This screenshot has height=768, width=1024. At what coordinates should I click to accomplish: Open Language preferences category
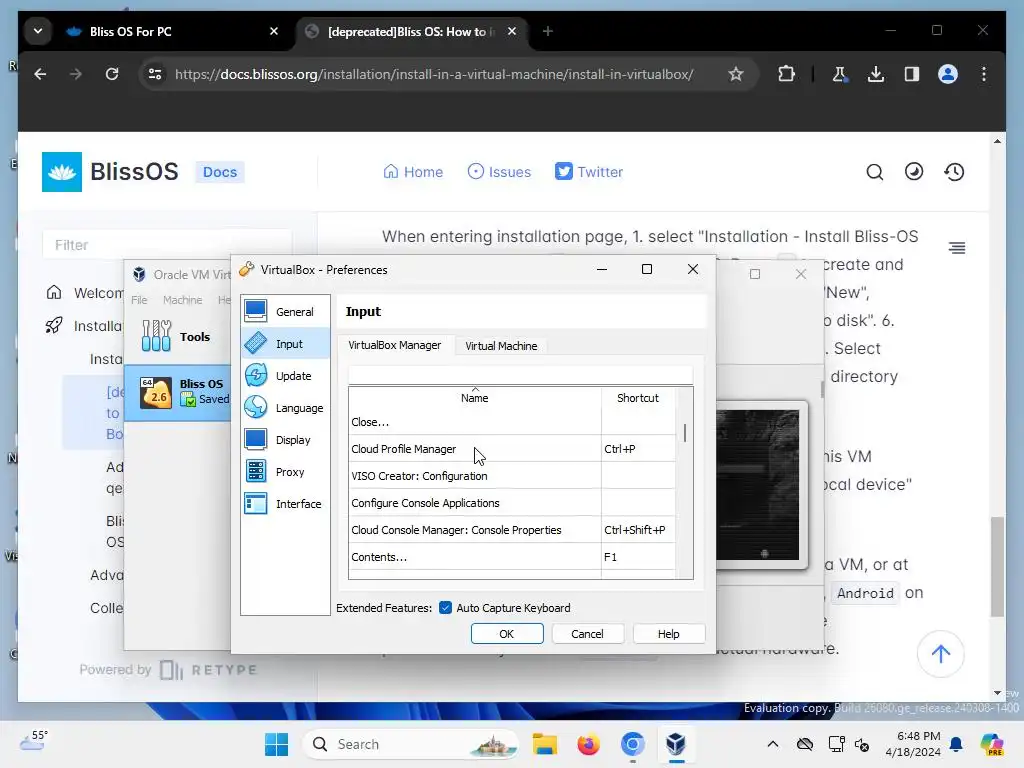click(x=285, y=408)
